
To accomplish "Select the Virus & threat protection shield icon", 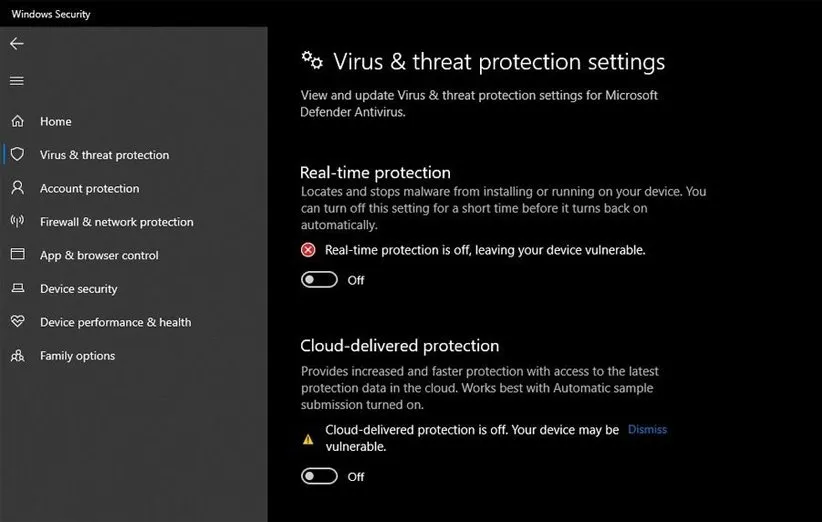I will click(x=17, y=155).
